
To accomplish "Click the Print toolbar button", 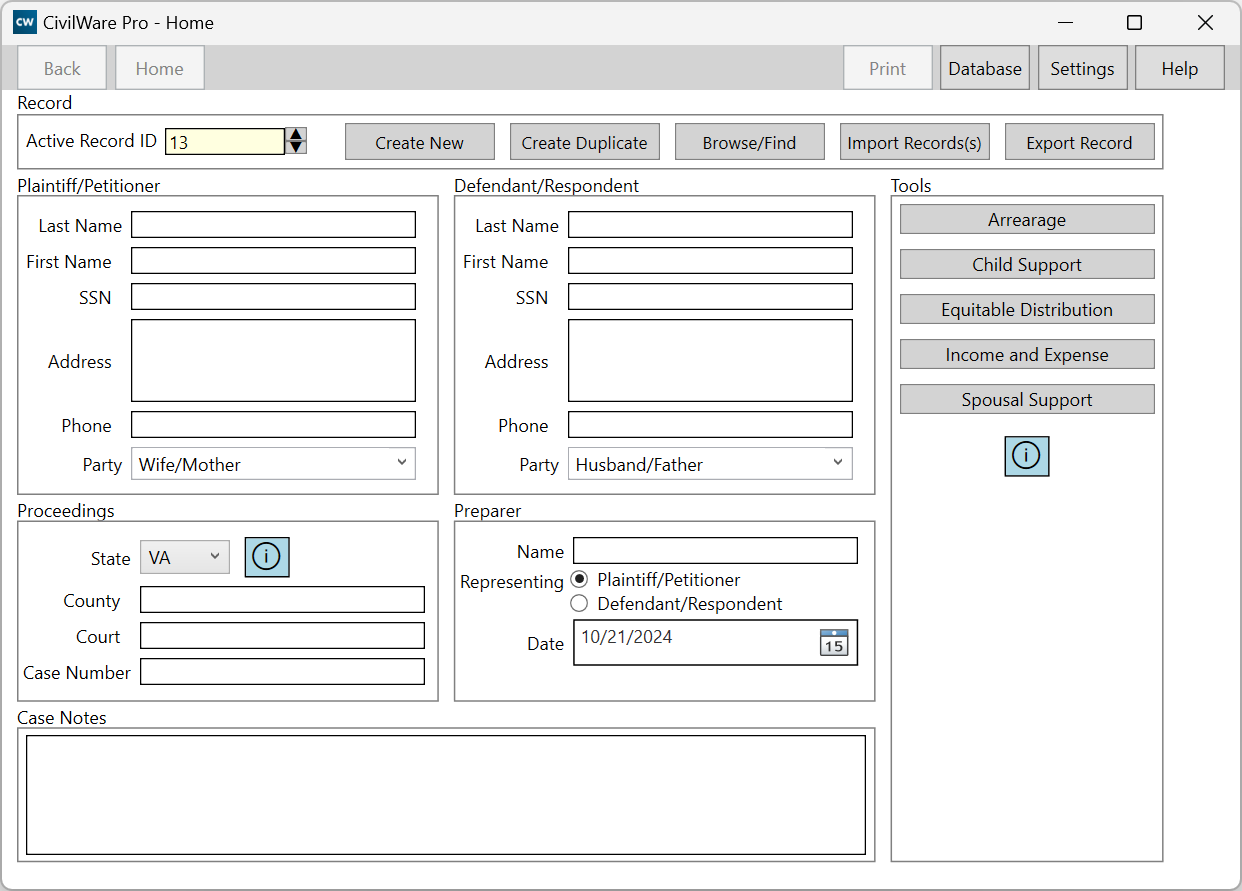I will [x=888, y=69].
